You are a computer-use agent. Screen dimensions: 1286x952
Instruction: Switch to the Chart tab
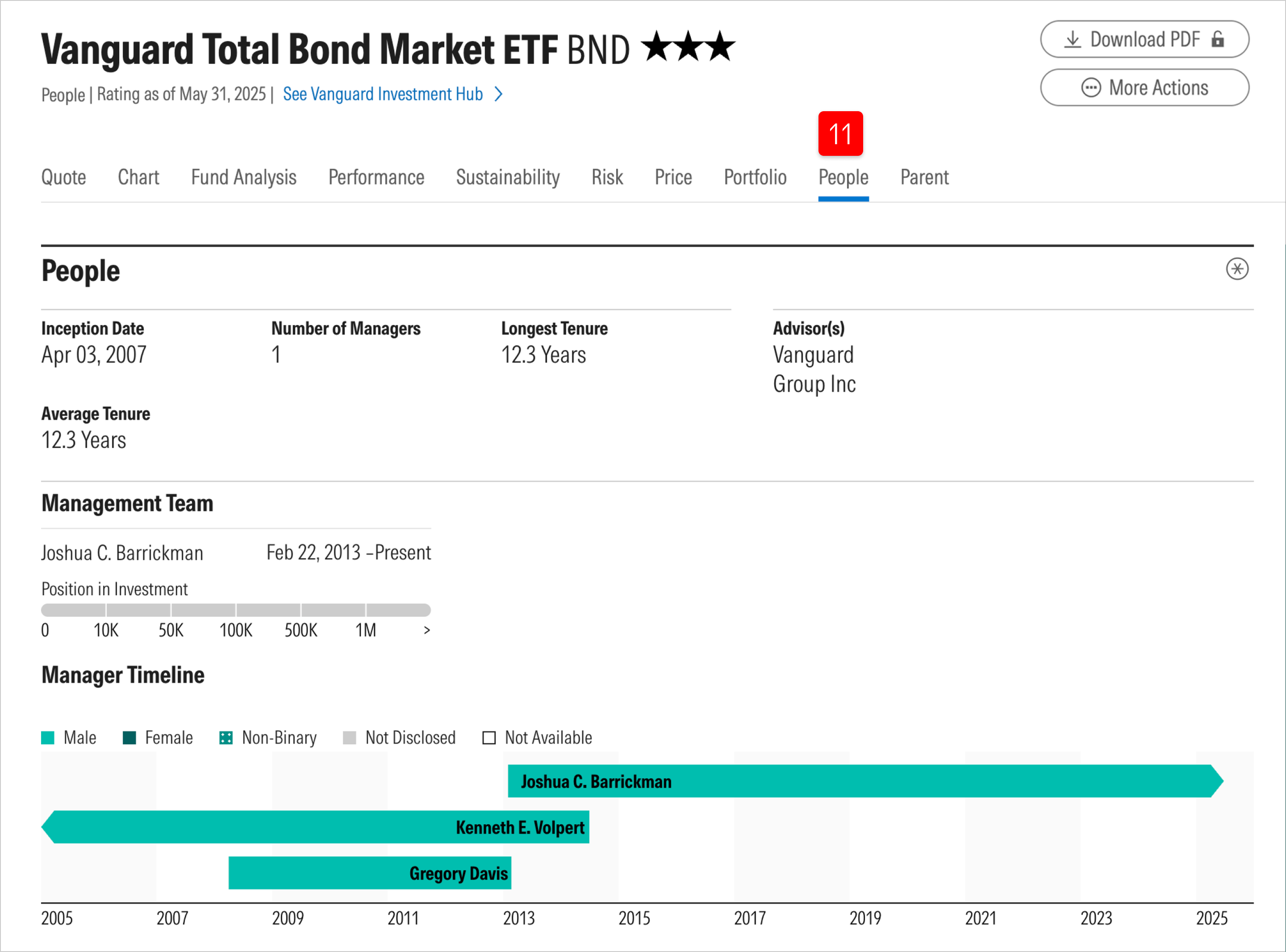[138, 177]
